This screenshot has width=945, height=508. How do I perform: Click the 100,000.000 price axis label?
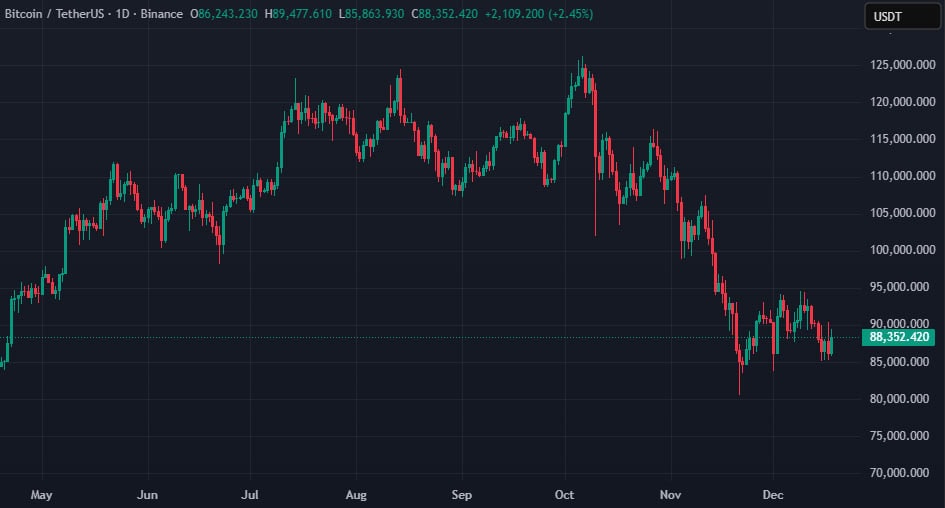click(902, 249)
